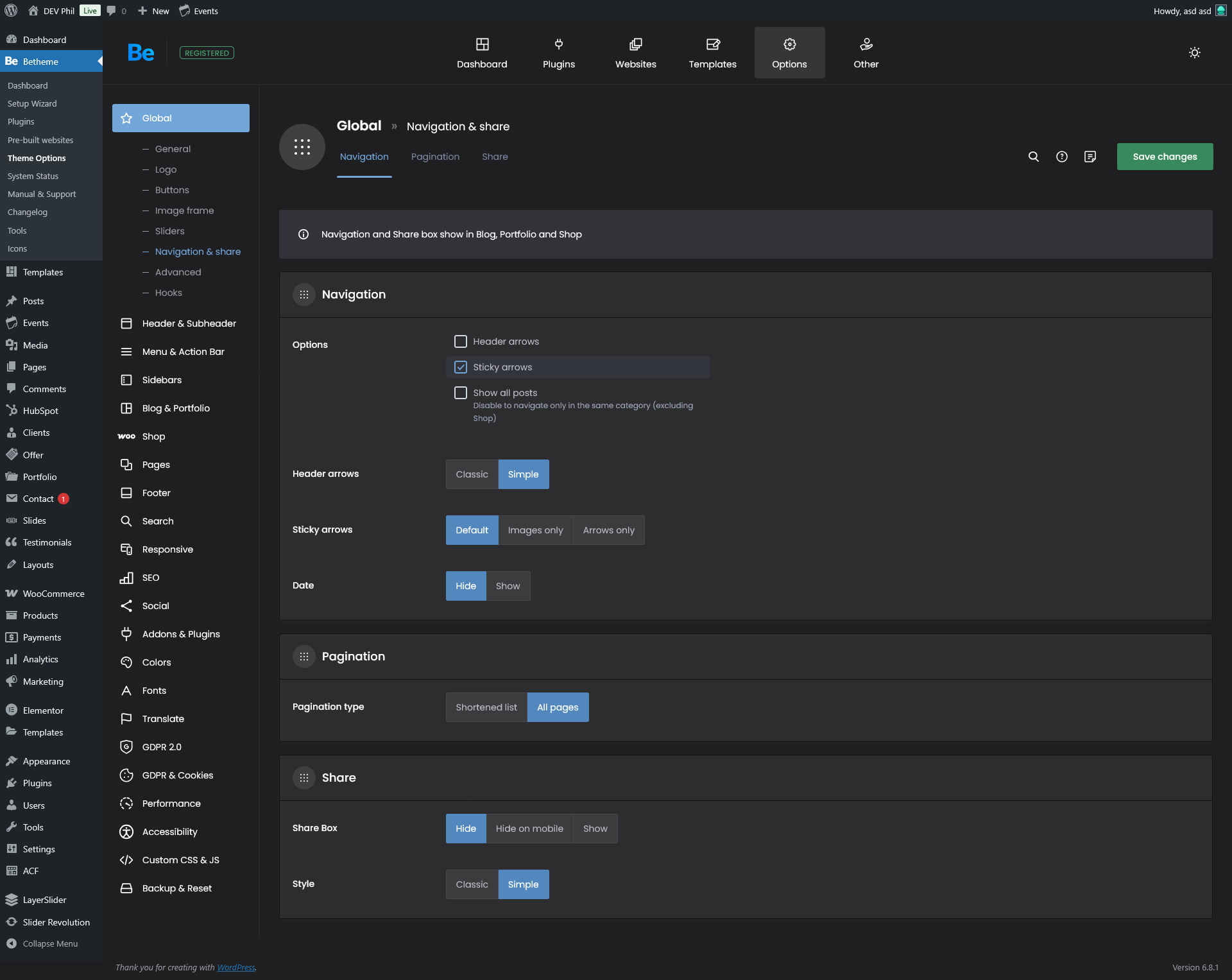Open the help question mark icon
Viewport: 1232px width, 980px height.
[x=1061, y=157]
